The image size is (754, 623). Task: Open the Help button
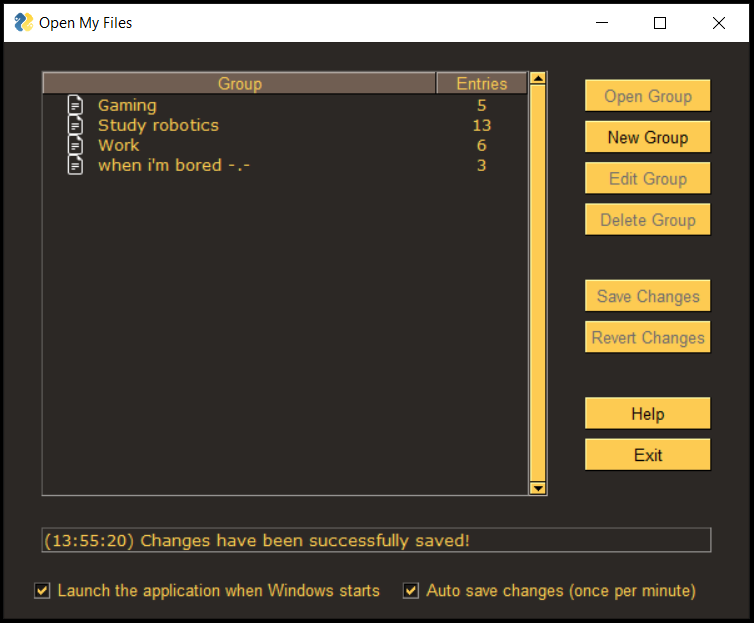[x=647, y=413]
